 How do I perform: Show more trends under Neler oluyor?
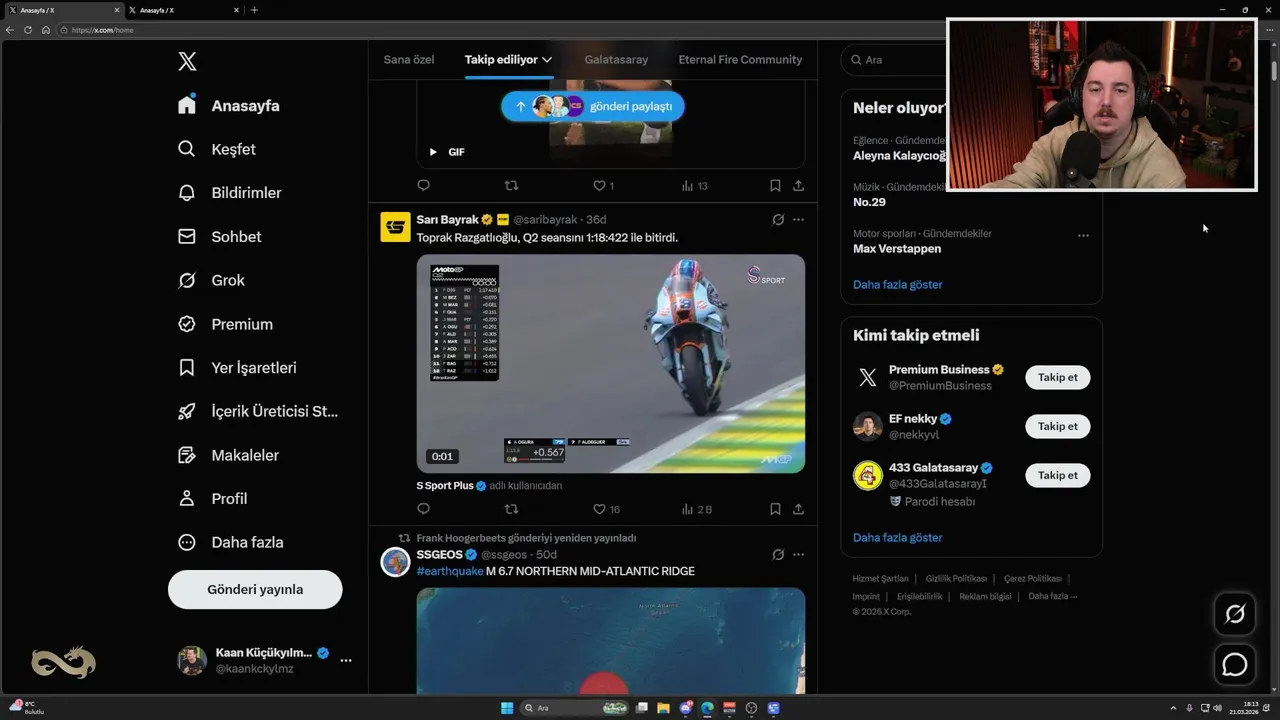coord(898,285)
